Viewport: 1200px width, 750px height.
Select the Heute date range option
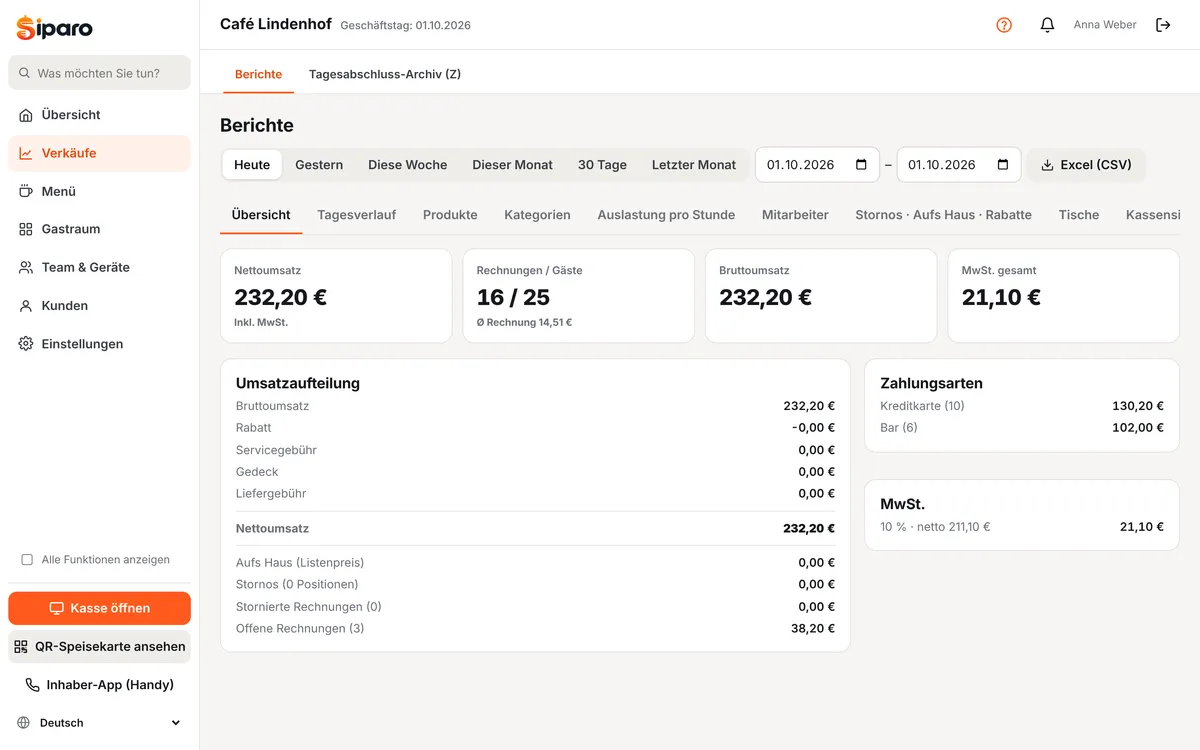tap(252, 165)
